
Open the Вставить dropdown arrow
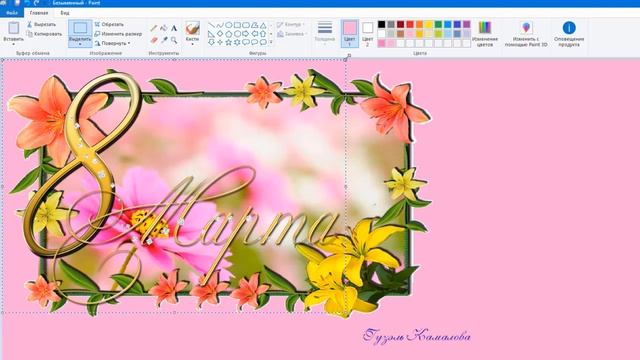[13, 44]
